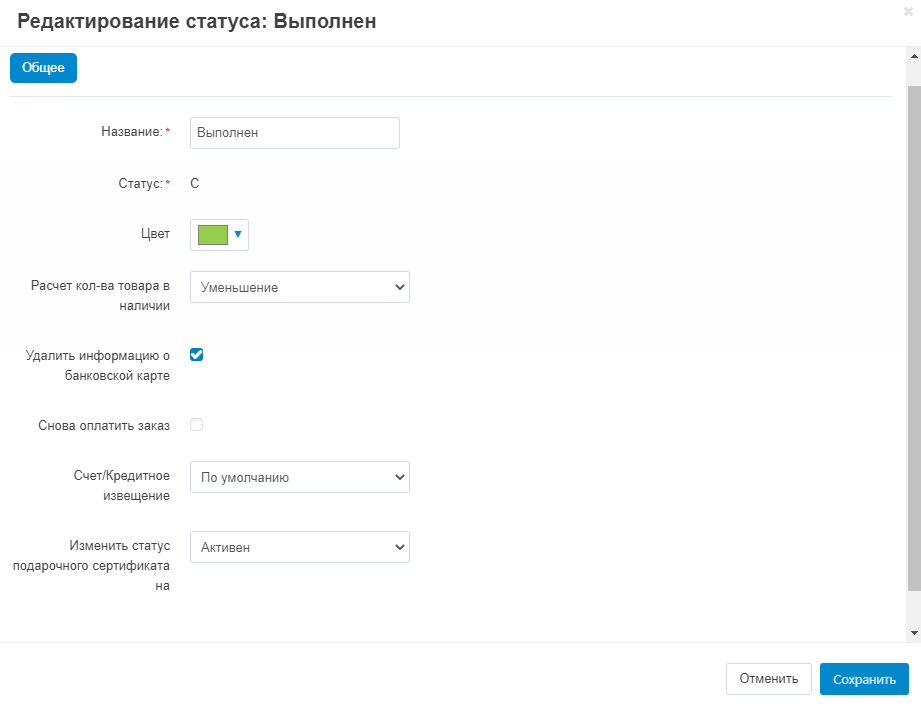Click the green color swatch
This screenshot has width=921, height=710.
pos(213,235)
